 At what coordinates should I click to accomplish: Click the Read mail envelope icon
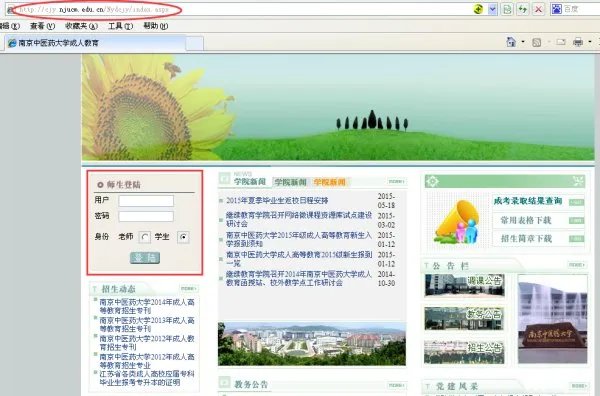point(561,42)
